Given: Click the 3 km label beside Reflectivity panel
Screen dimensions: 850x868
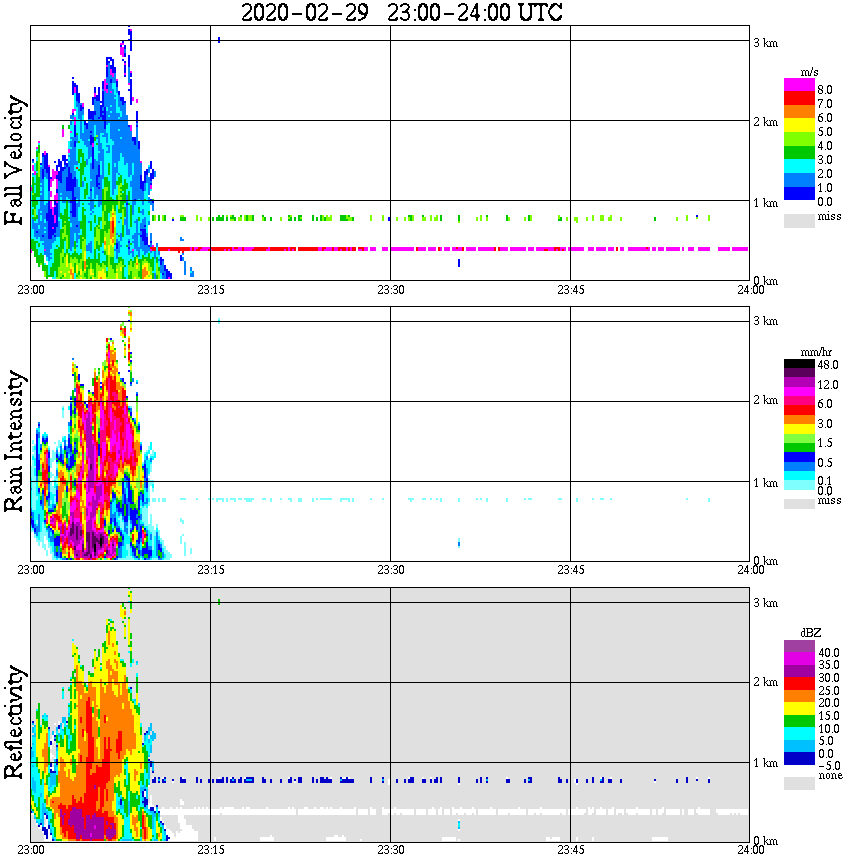Looking at the screenshot, I should click(765, 603).
